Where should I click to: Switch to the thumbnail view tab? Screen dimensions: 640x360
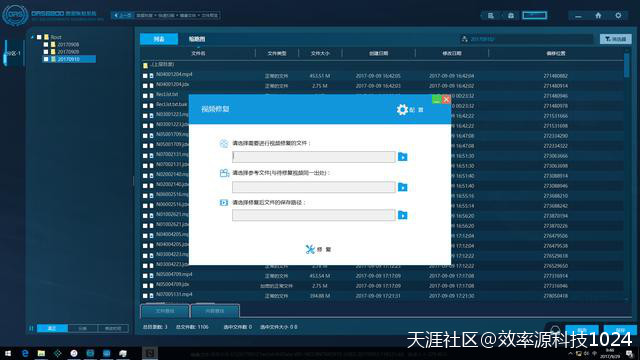tap(197, 39)
